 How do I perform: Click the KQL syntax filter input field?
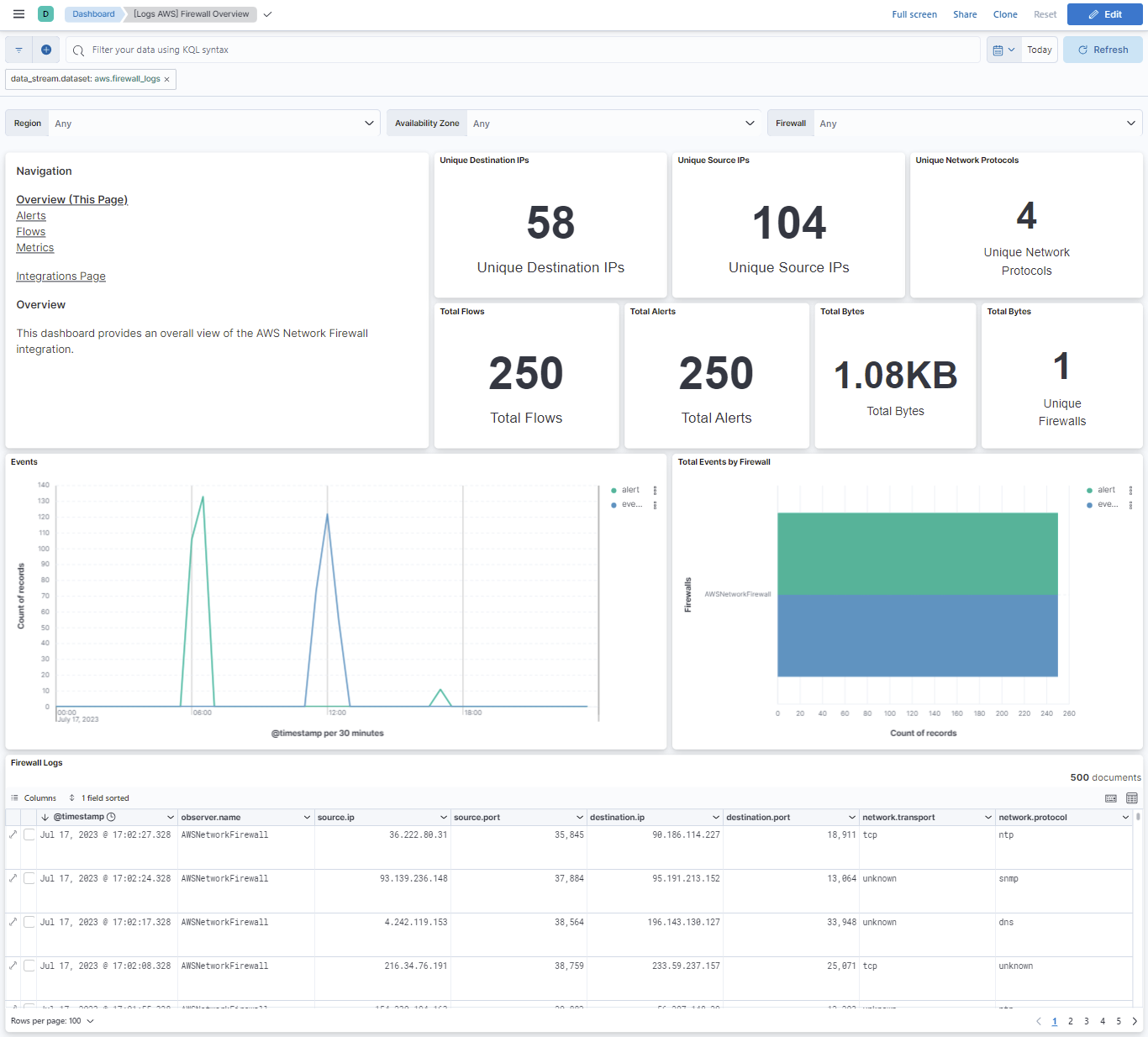pos(336,50)
